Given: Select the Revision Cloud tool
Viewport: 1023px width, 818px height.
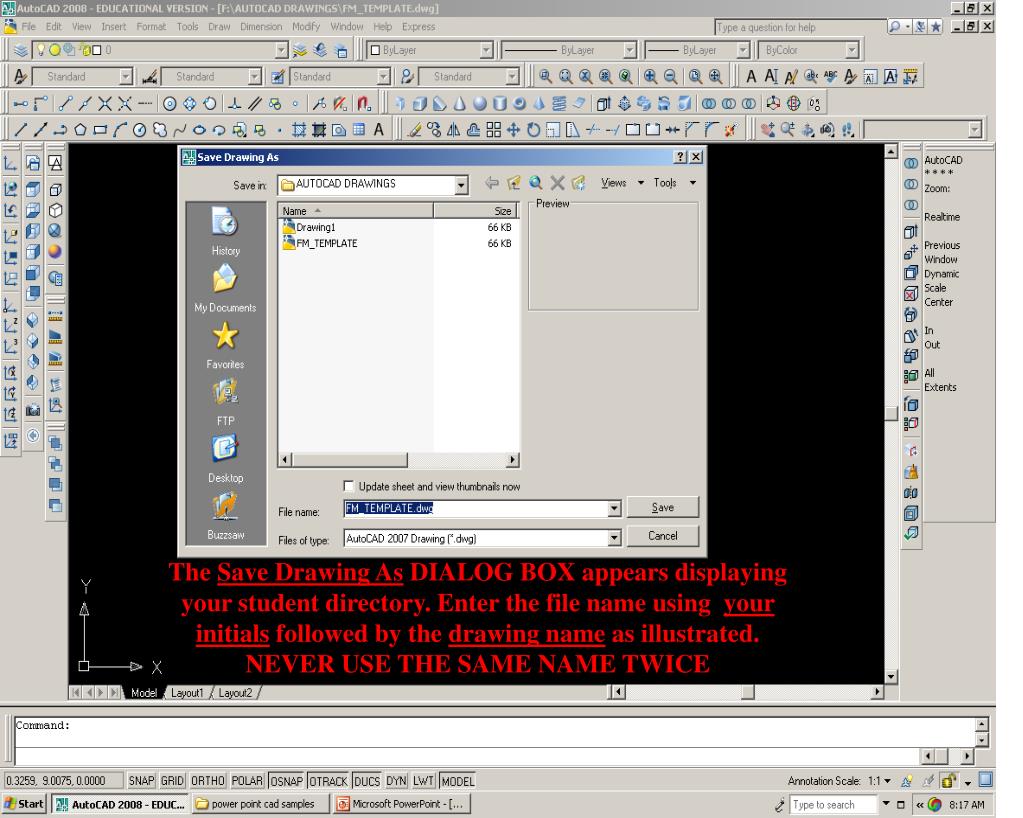Looking at the screenshot, I should [159, 130].
